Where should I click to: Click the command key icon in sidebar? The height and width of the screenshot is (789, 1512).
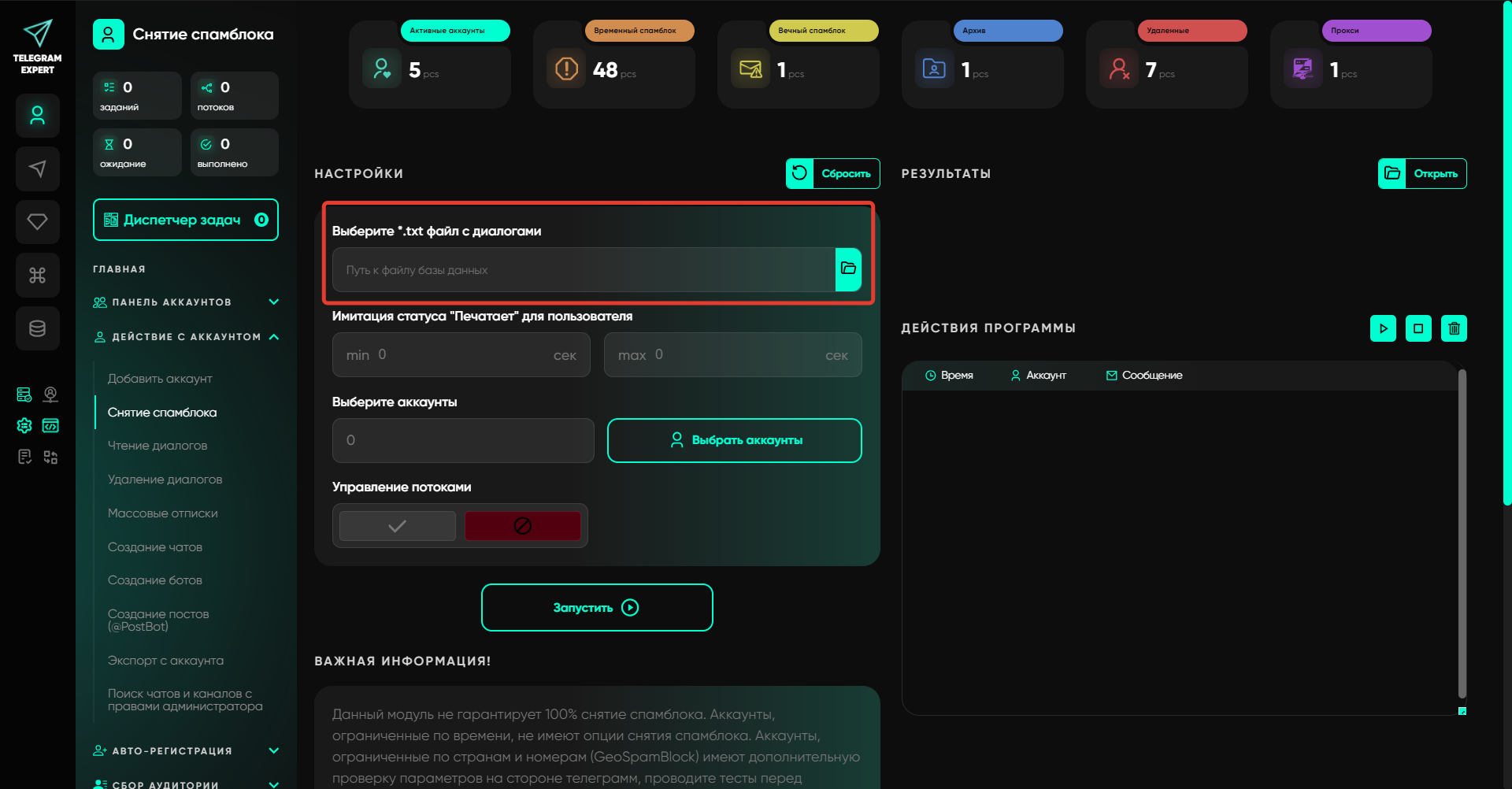(x=37, y=275)
